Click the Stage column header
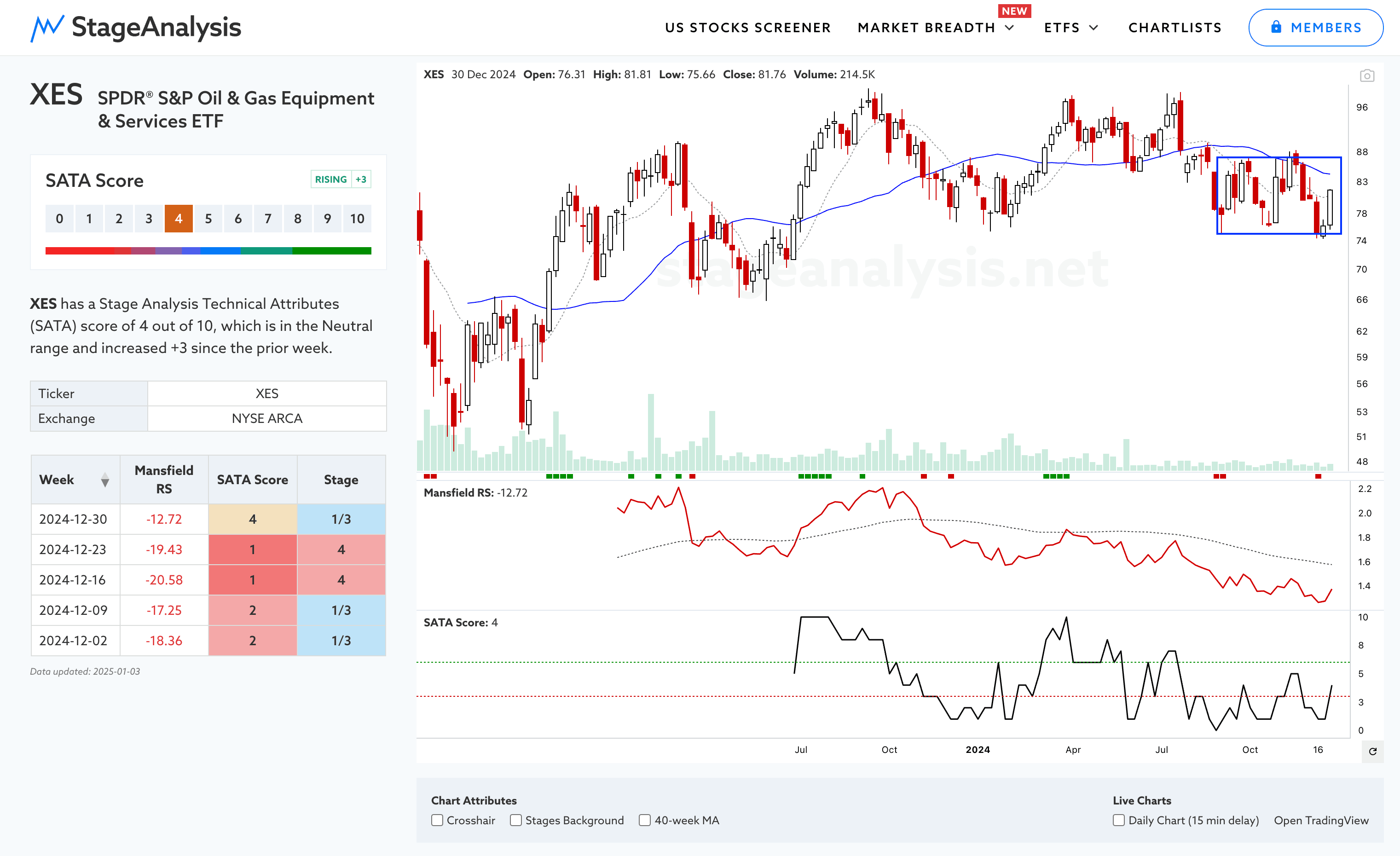Viewport: 1400px width, 856px height. (341, 480)
